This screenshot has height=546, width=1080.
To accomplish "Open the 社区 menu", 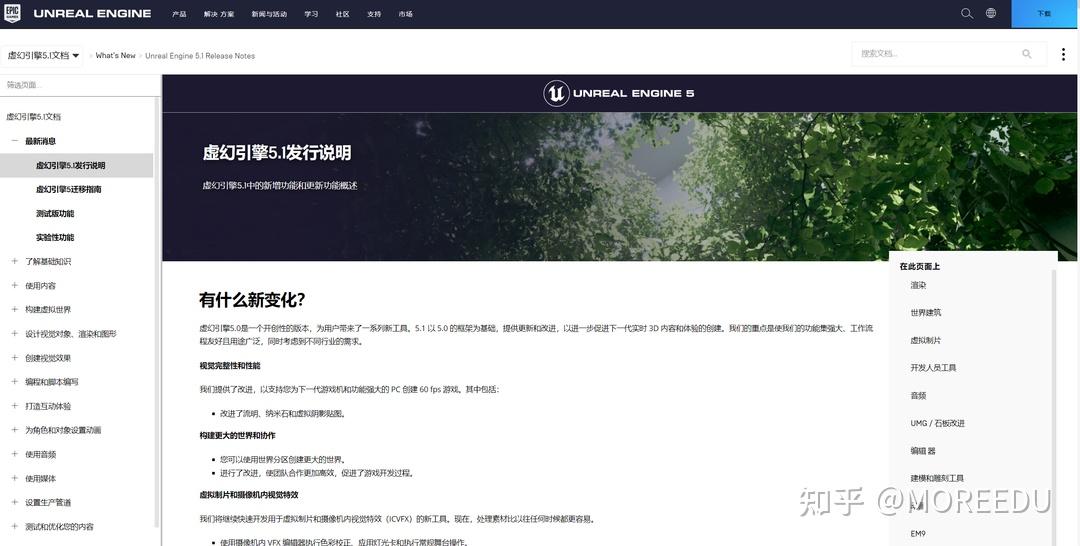I will click(x=342, y=14).
